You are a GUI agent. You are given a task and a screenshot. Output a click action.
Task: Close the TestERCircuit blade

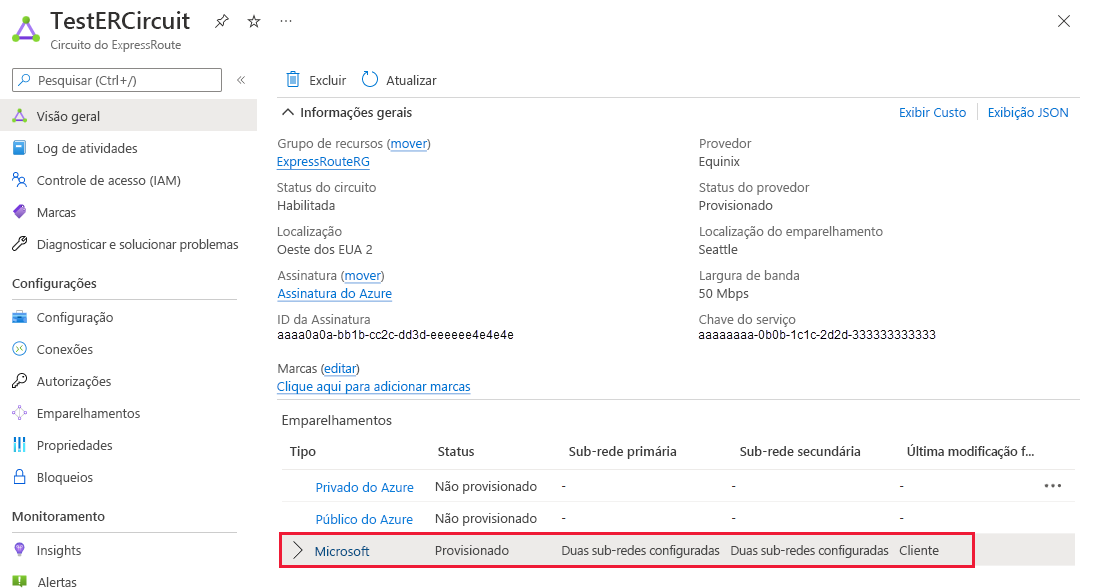point(1064,21)
